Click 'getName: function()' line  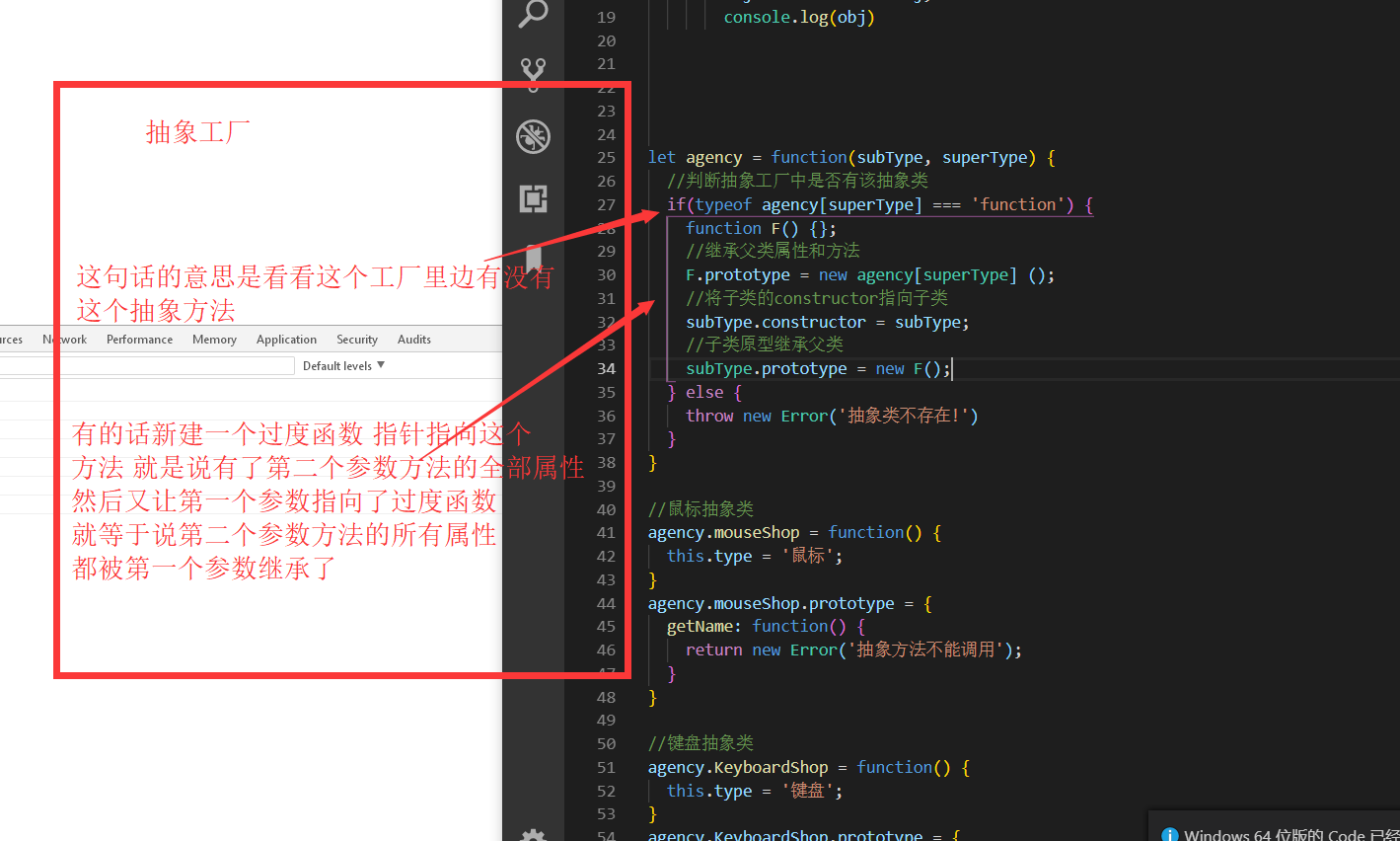pos(766,627)
